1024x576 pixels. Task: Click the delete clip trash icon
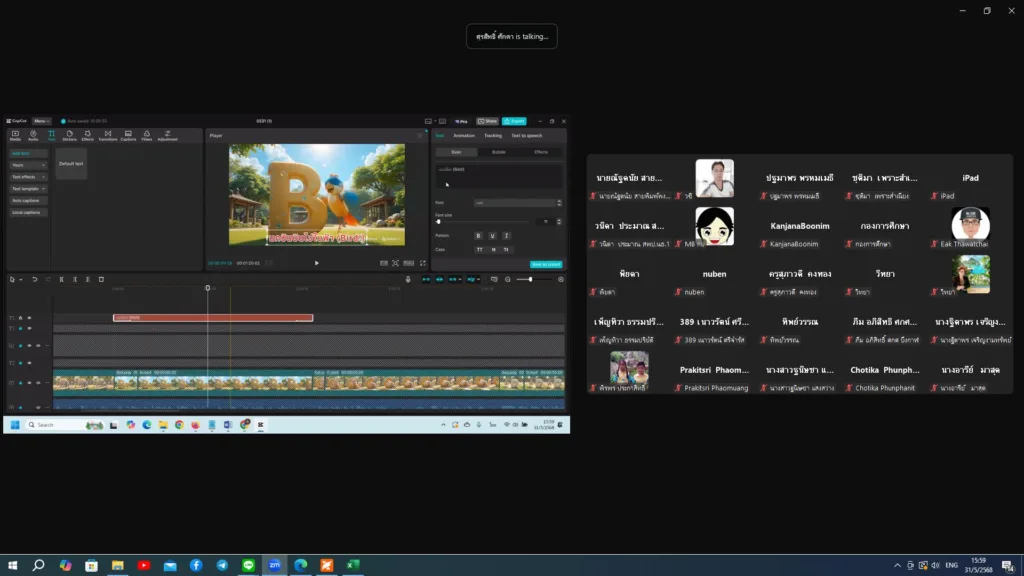coord(101,279)
